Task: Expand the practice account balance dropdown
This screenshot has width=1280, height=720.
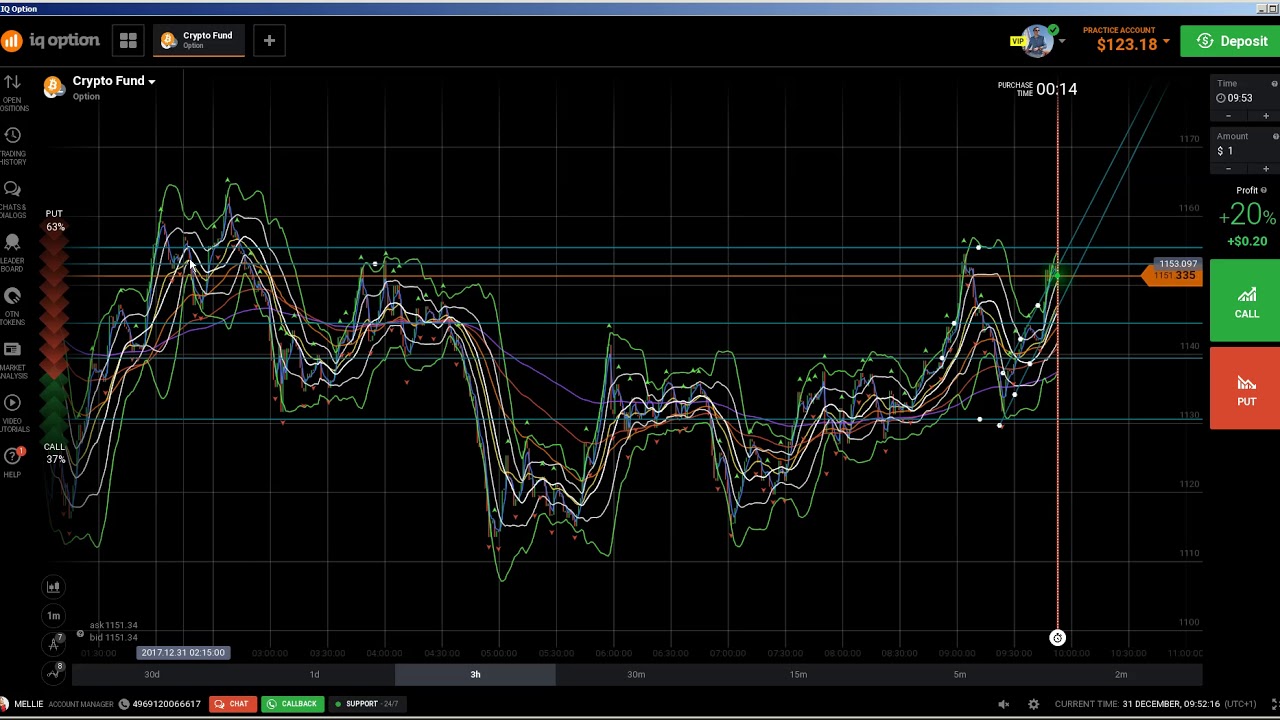Action: point(1165,42)
